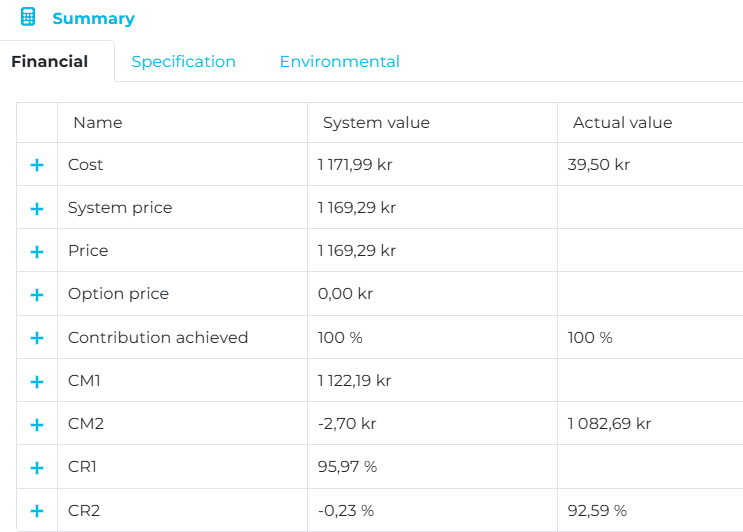
Task: Sort by System value column header
Action: [376, 123]
